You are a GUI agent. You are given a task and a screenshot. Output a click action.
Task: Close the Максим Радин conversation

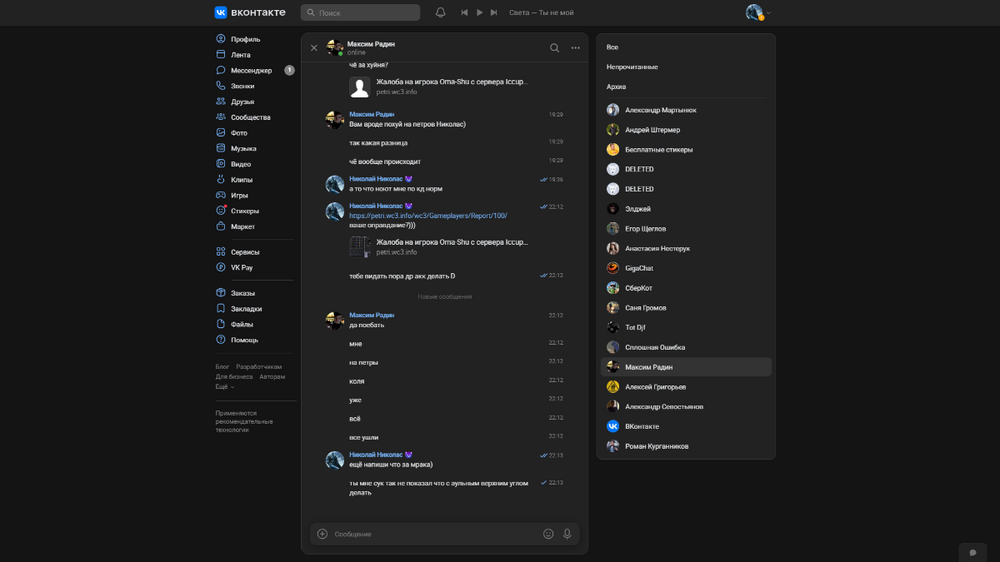pos(314,48)
